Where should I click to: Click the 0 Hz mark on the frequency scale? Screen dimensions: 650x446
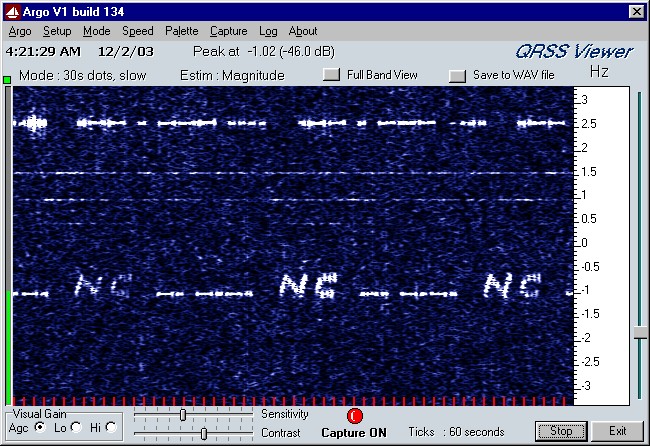coord(584,242)
